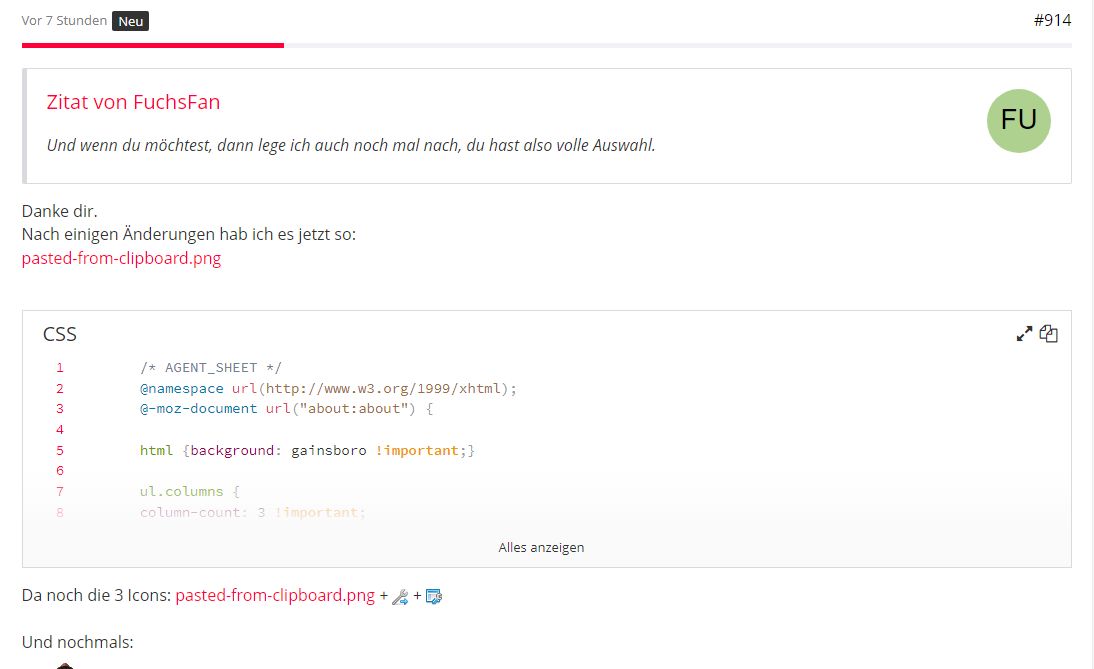Image resolution: width=1094 pixels, height=669 pixels.
Task: Click code line number 5
Action: coord(60,450)
